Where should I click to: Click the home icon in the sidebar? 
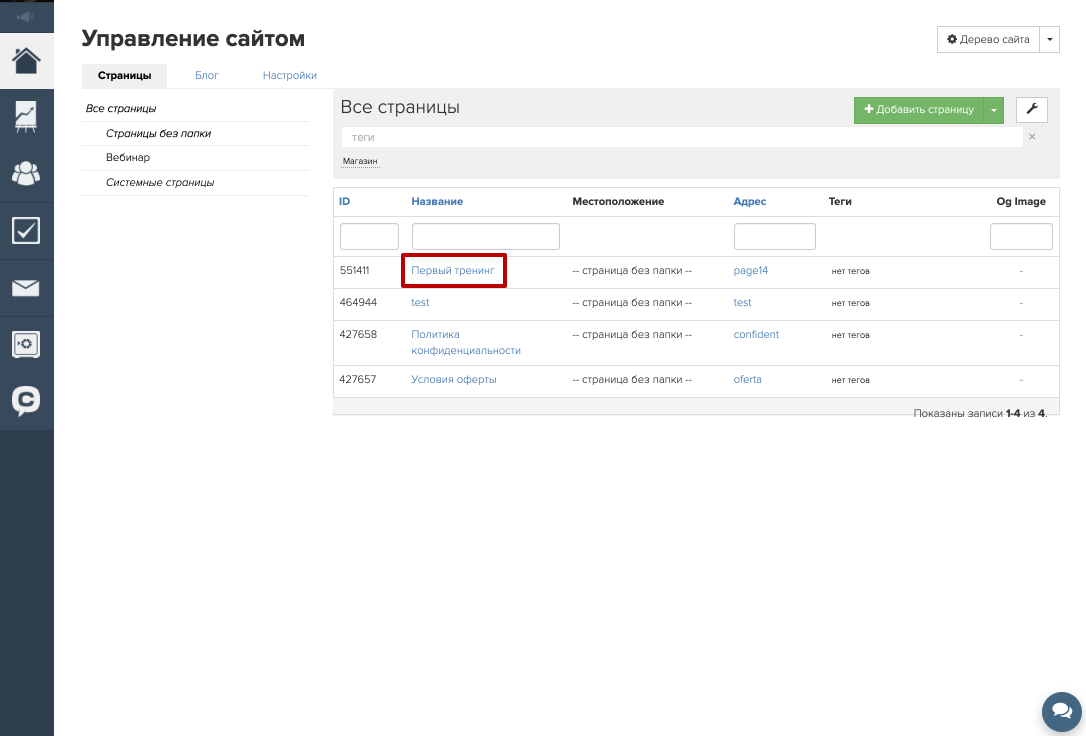[26, 60]
